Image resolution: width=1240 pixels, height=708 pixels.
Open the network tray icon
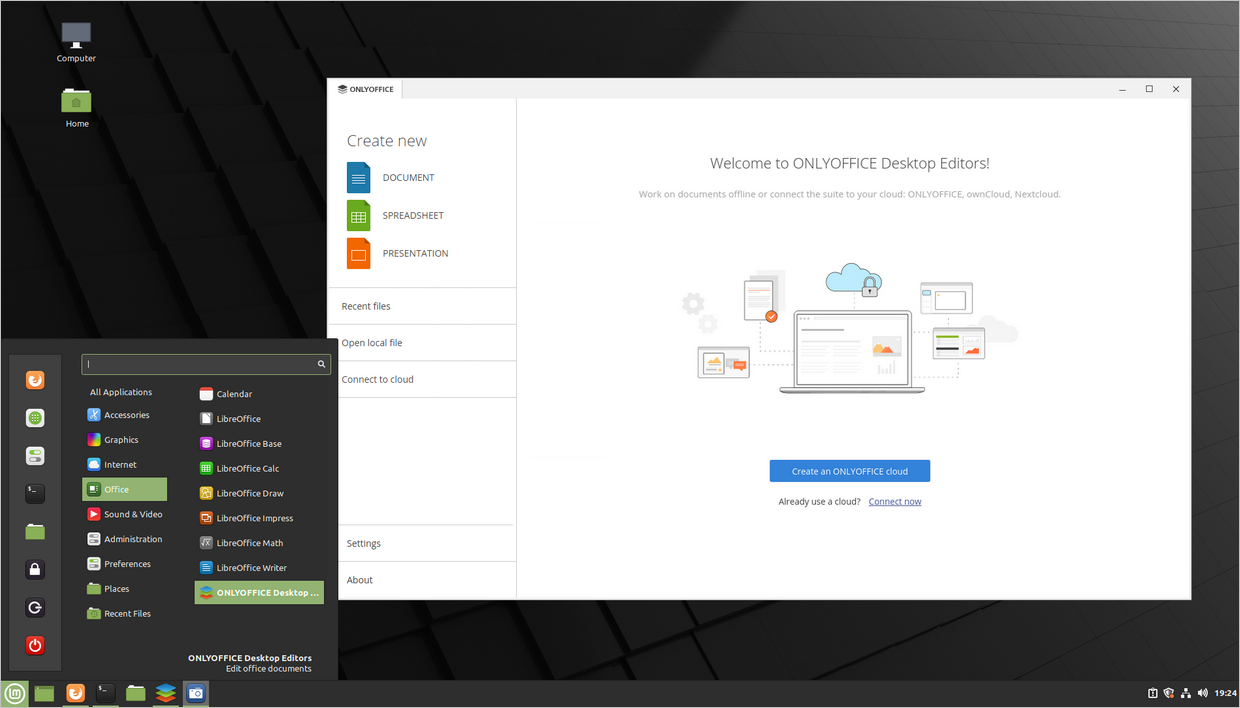(x=1186, y=692)
